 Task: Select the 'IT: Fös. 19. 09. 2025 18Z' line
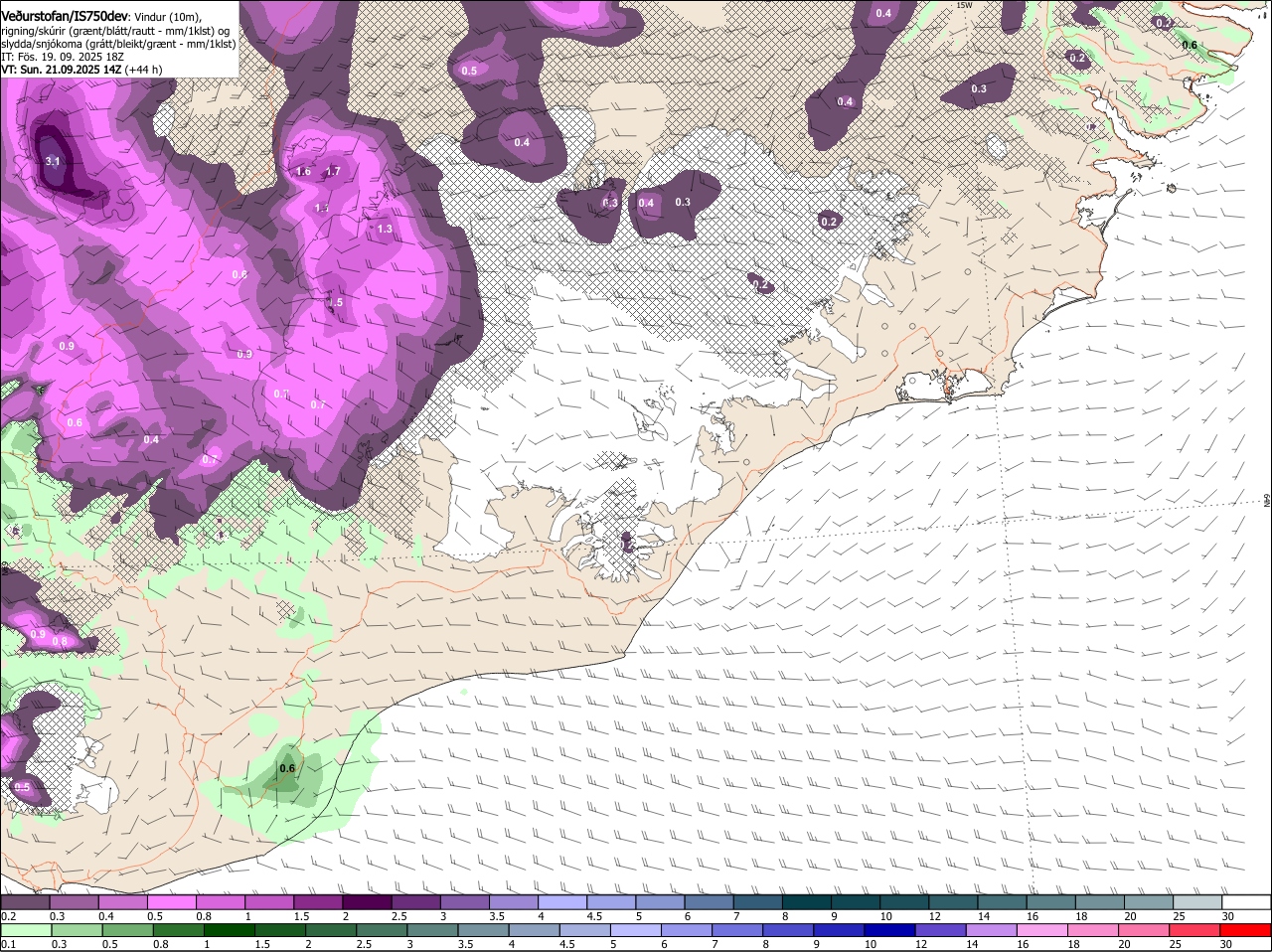pos(63,57)
